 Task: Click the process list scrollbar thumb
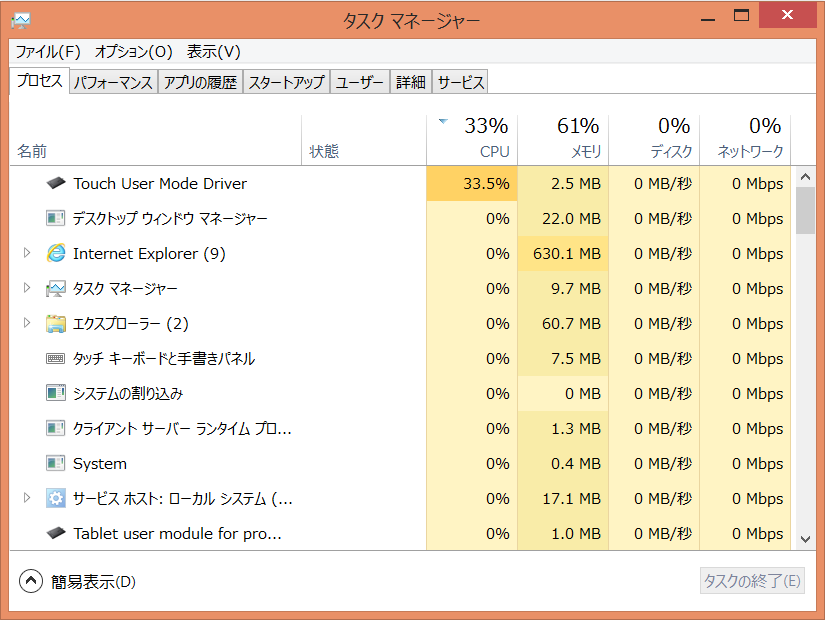click(805, 210)
